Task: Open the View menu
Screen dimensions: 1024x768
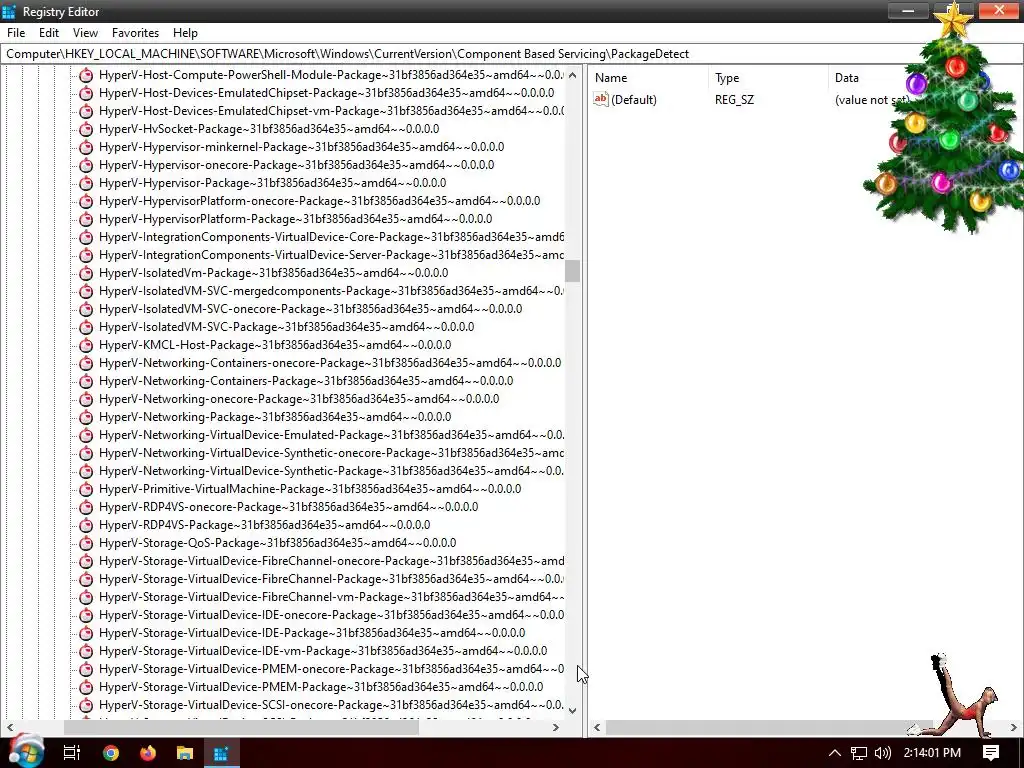Action: point(85,33)
